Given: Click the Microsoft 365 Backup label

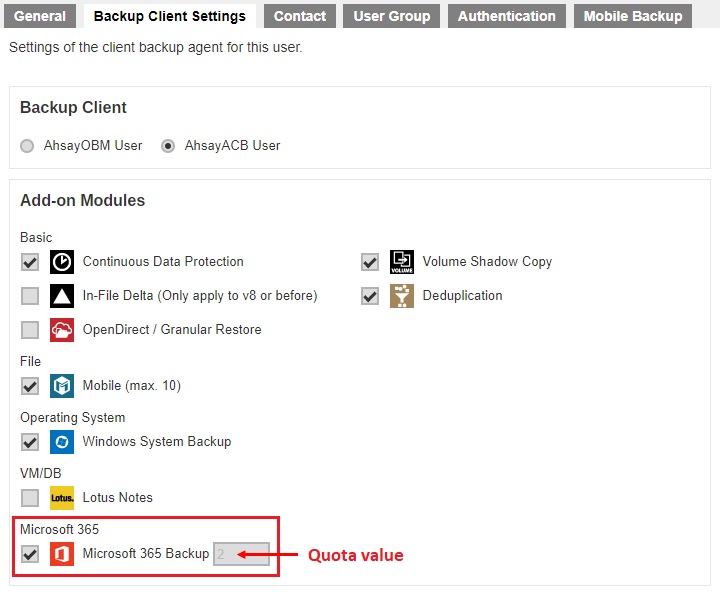Looking at the screenshot, I should [x=146, y=554].
